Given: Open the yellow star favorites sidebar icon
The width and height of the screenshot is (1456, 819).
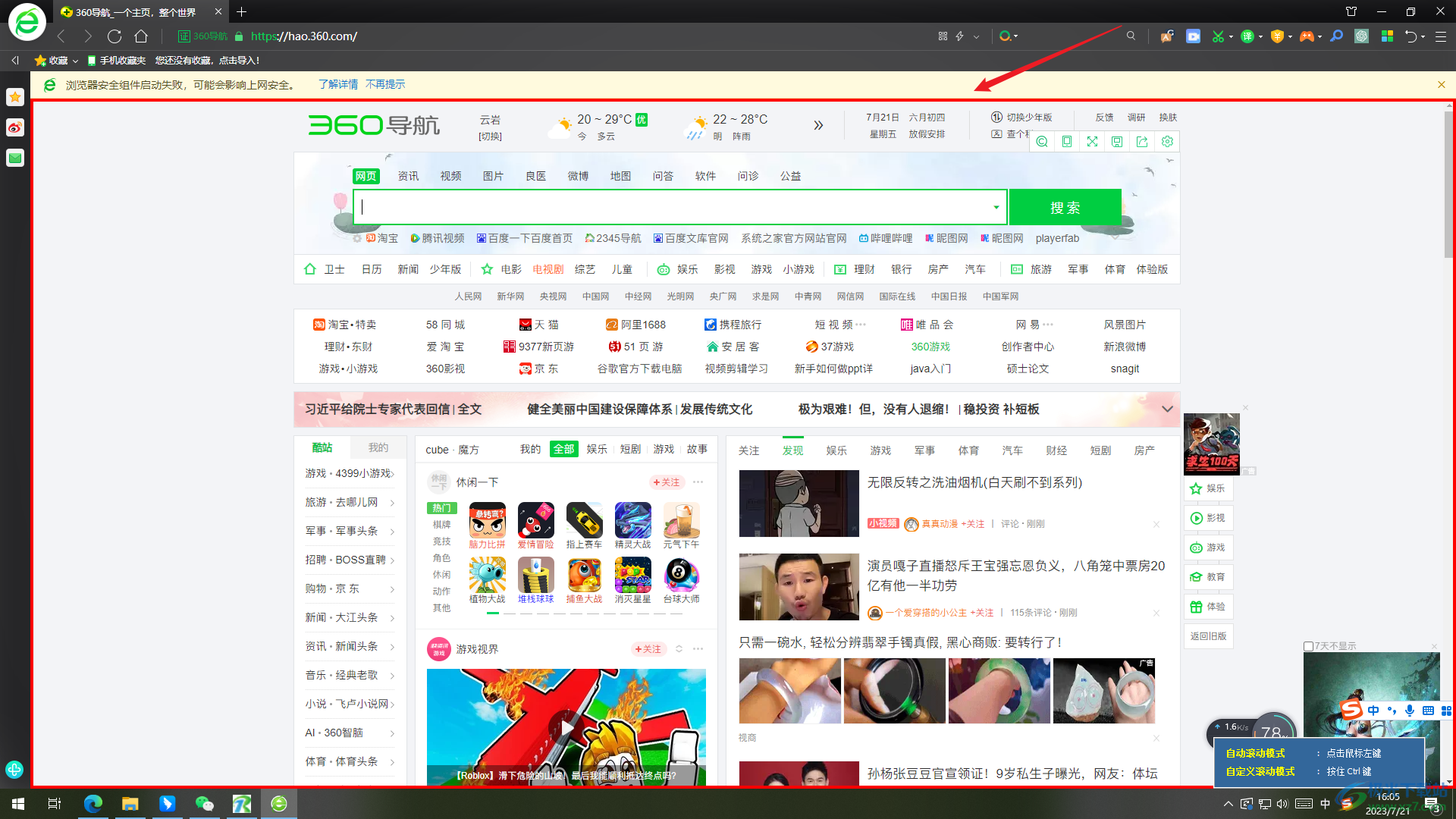Looking at the screenshot, I should (x=15, y=97).
